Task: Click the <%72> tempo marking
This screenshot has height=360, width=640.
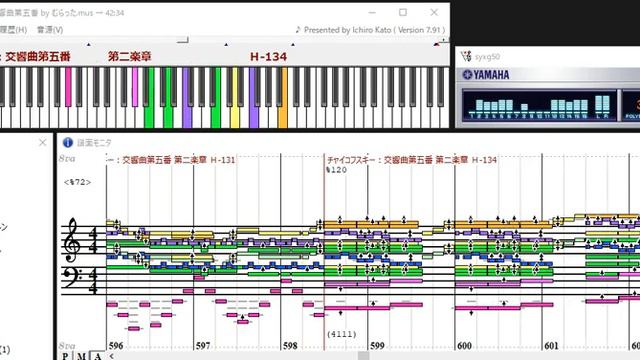Action: (x=77, y=182)
